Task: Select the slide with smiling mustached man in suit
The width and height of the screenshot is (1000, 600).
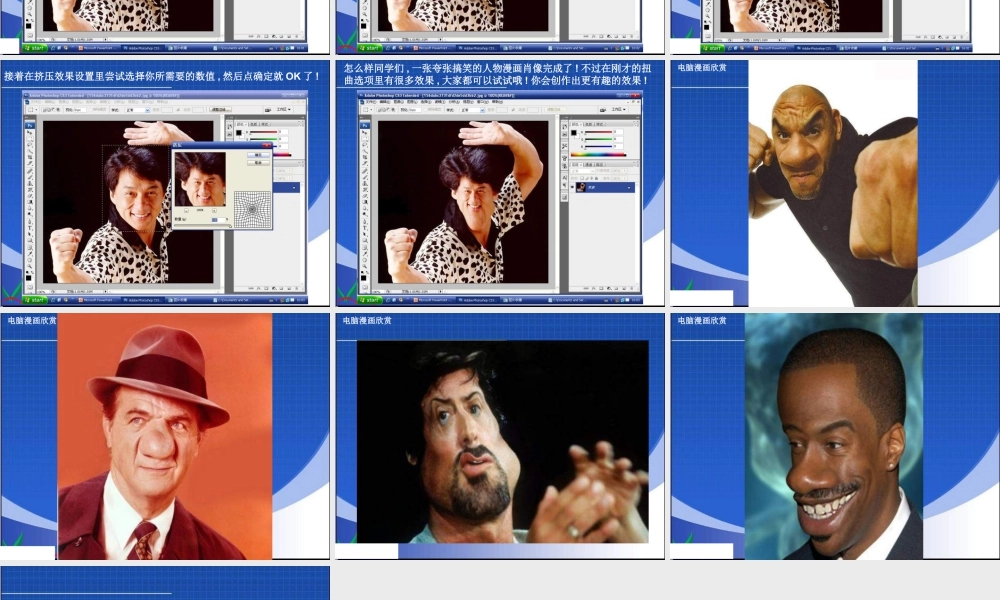Action: 833,436
